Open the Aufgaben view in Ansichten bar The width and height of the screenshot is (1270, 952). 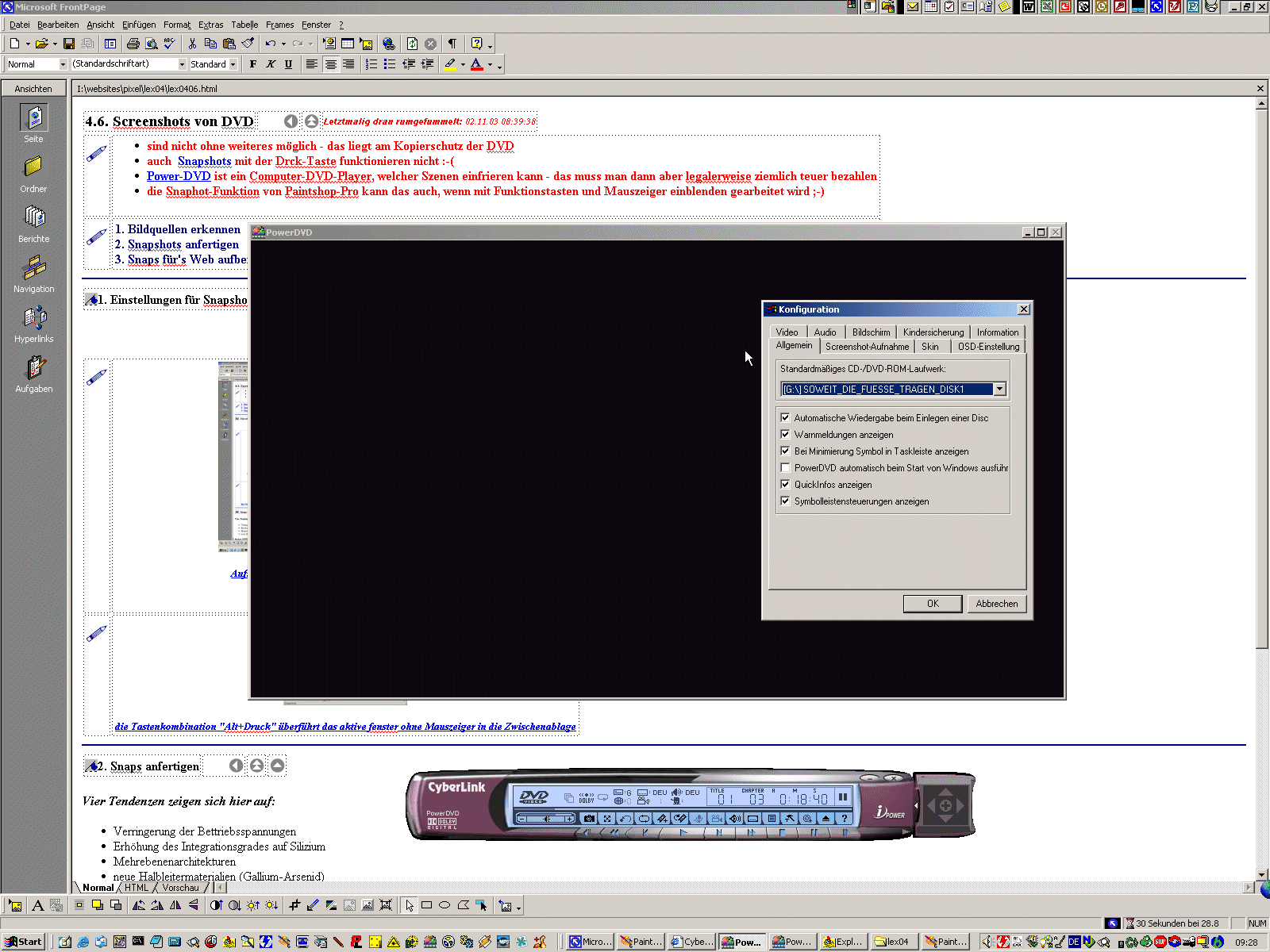[x=33, y=374]
